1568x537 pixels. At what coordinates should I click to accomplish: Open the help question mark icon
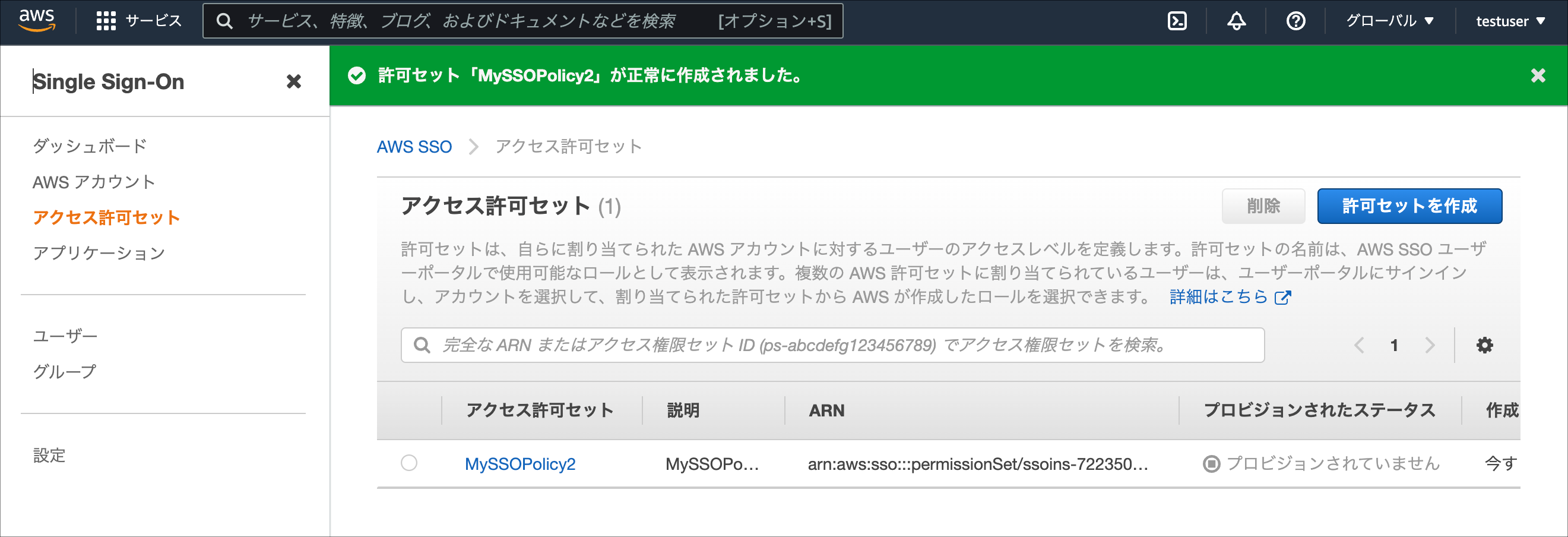(1295, 21)
